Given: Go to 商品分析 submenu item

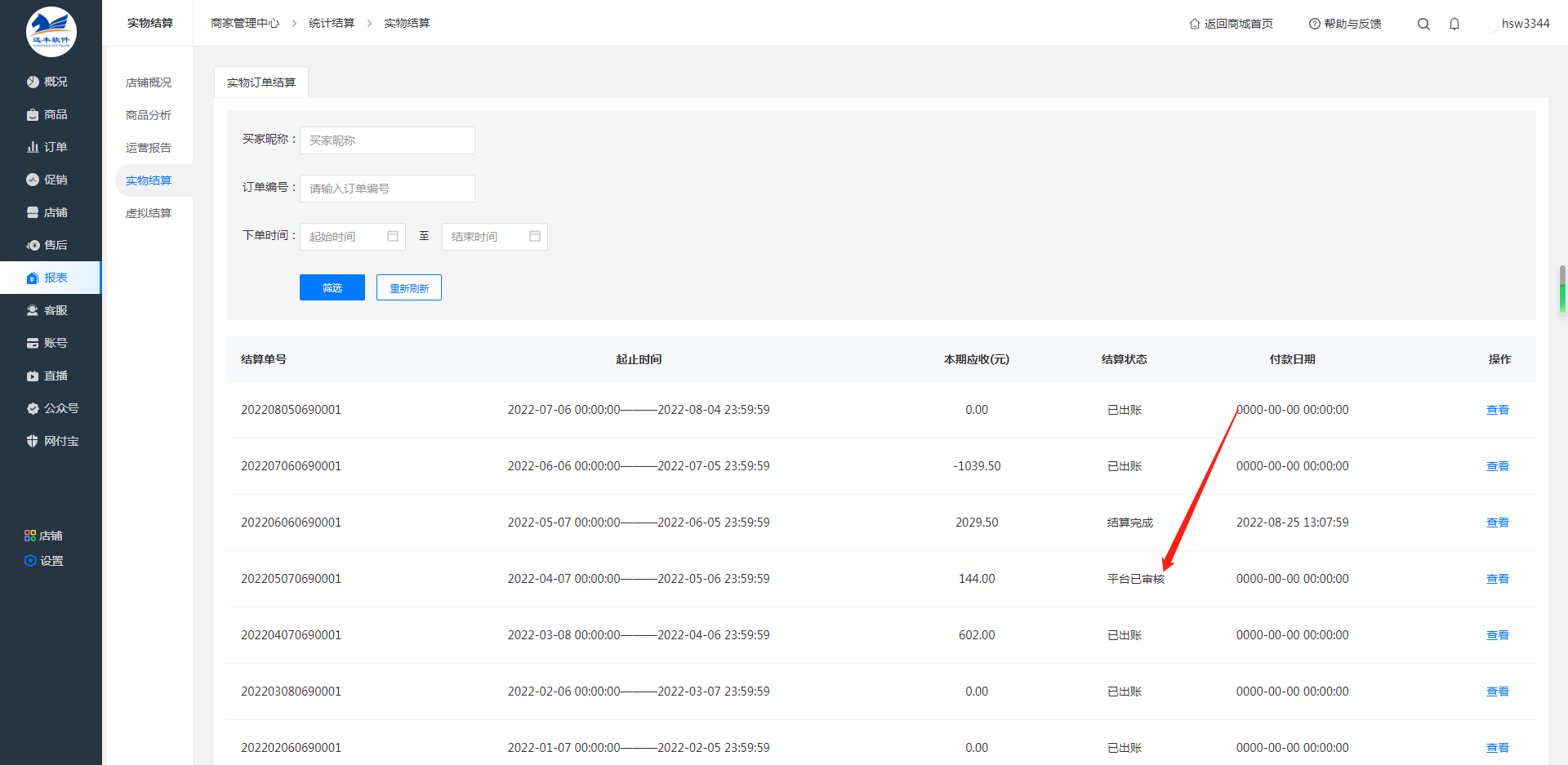Looking at the screenshot, I should click(x=149, y=115).
